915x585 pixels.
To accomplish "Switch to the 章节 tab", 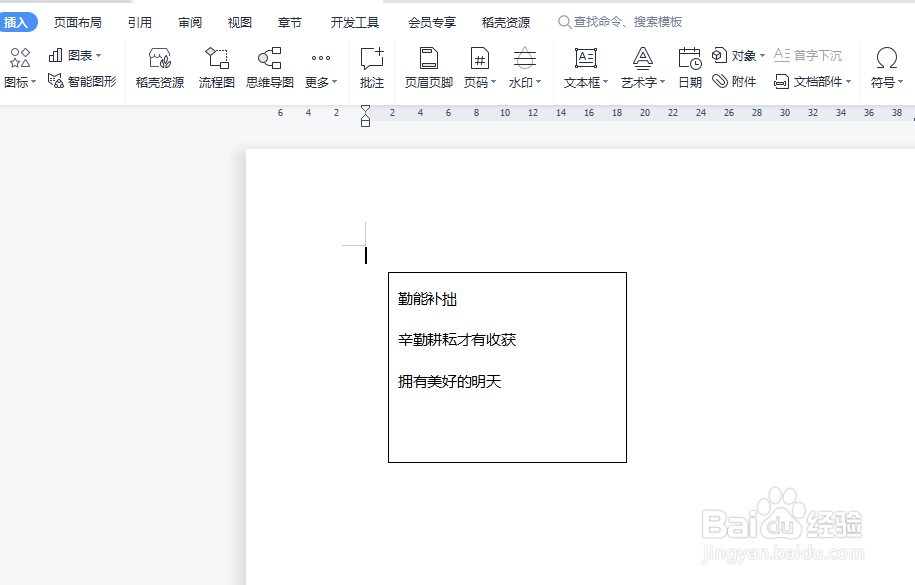I will click(x=290, y=22).
